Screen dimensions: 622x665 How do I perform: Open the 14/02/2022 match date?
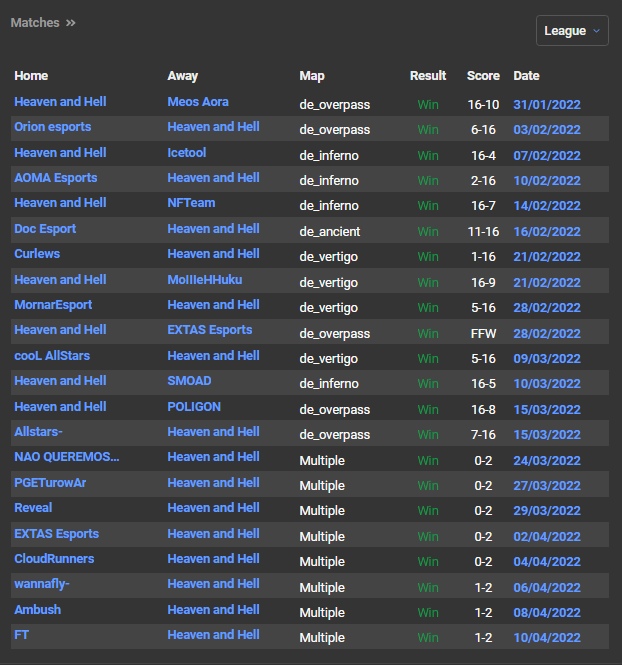coord(547,205)
